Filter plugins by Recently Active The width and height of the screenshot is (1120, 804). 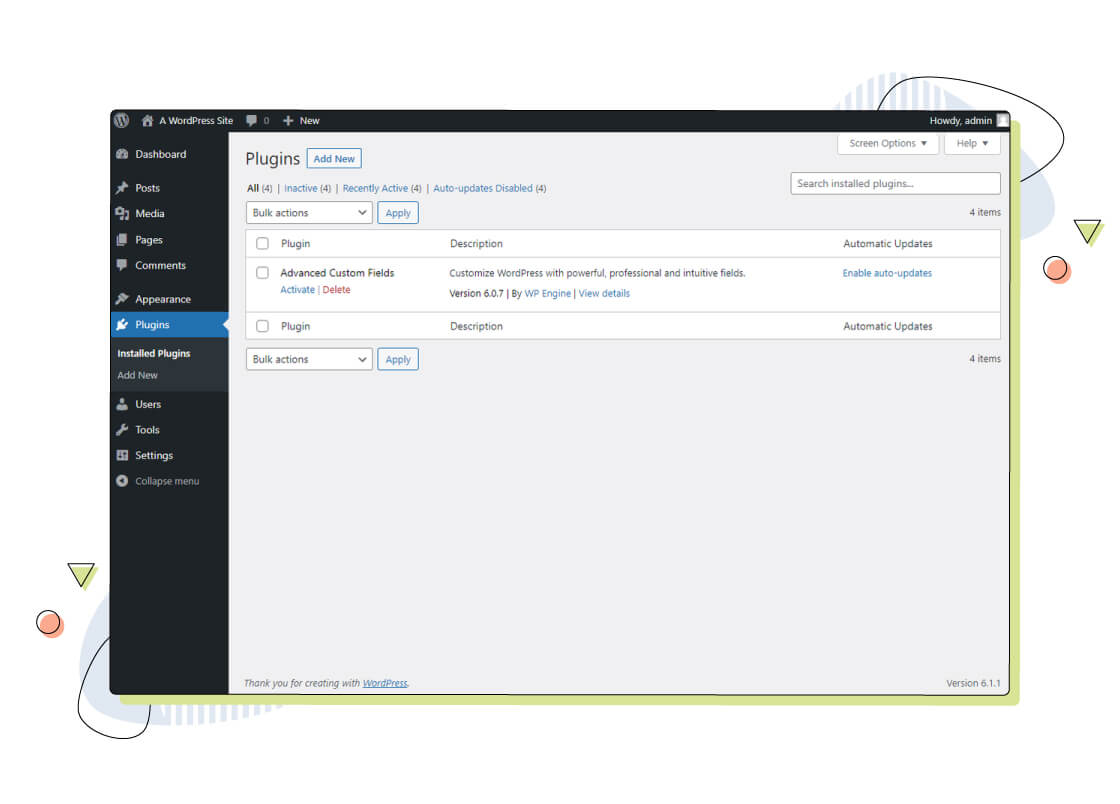click(375, 188)
